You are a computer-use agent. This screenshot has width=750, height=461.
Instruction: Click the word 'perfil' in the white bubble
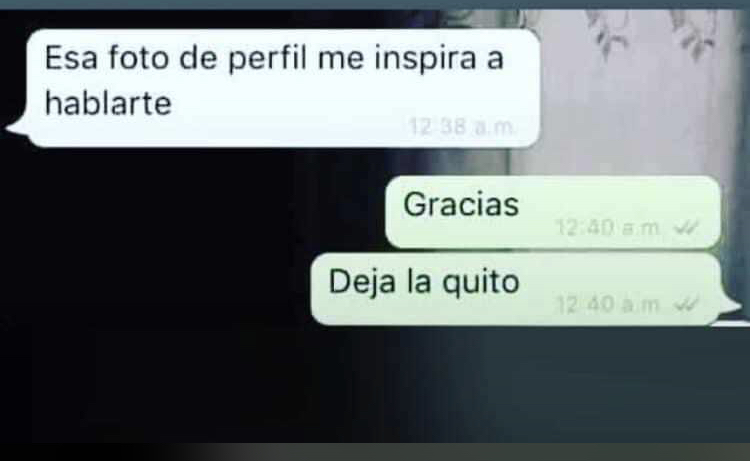[266, 59]
